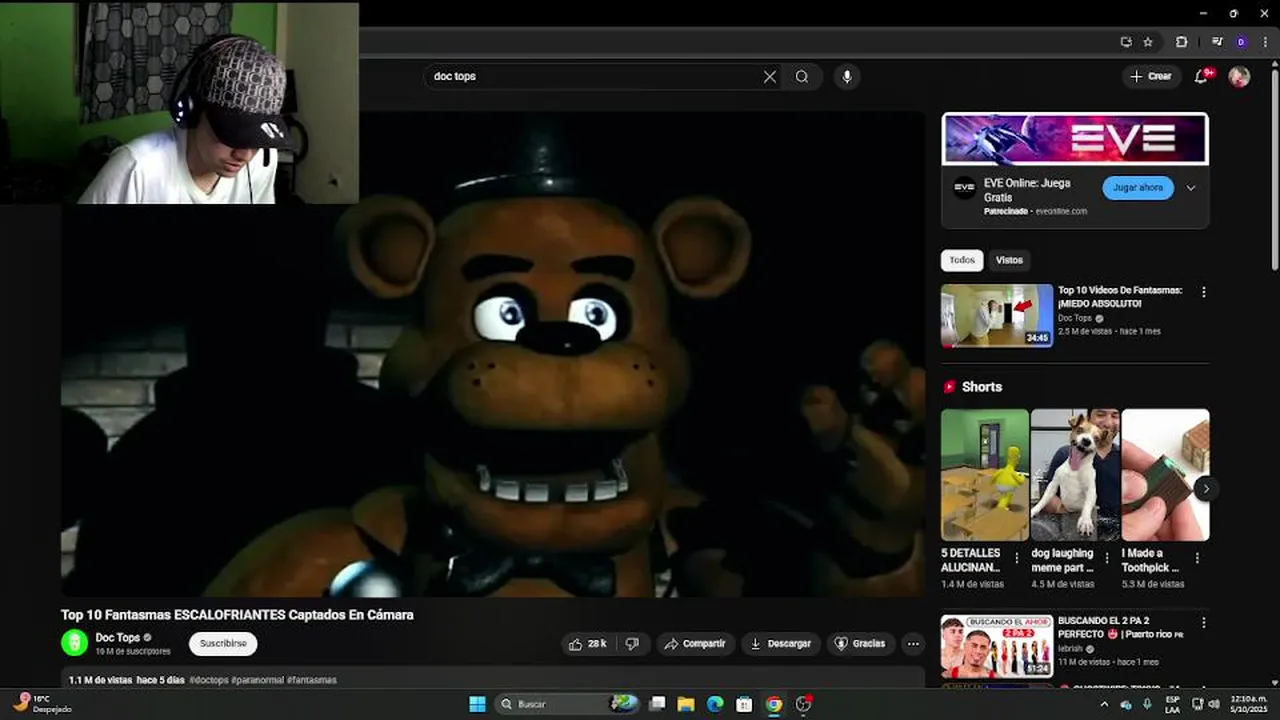
Task: Open the Chrome three-dot menu
Action: coord(1265,42)
